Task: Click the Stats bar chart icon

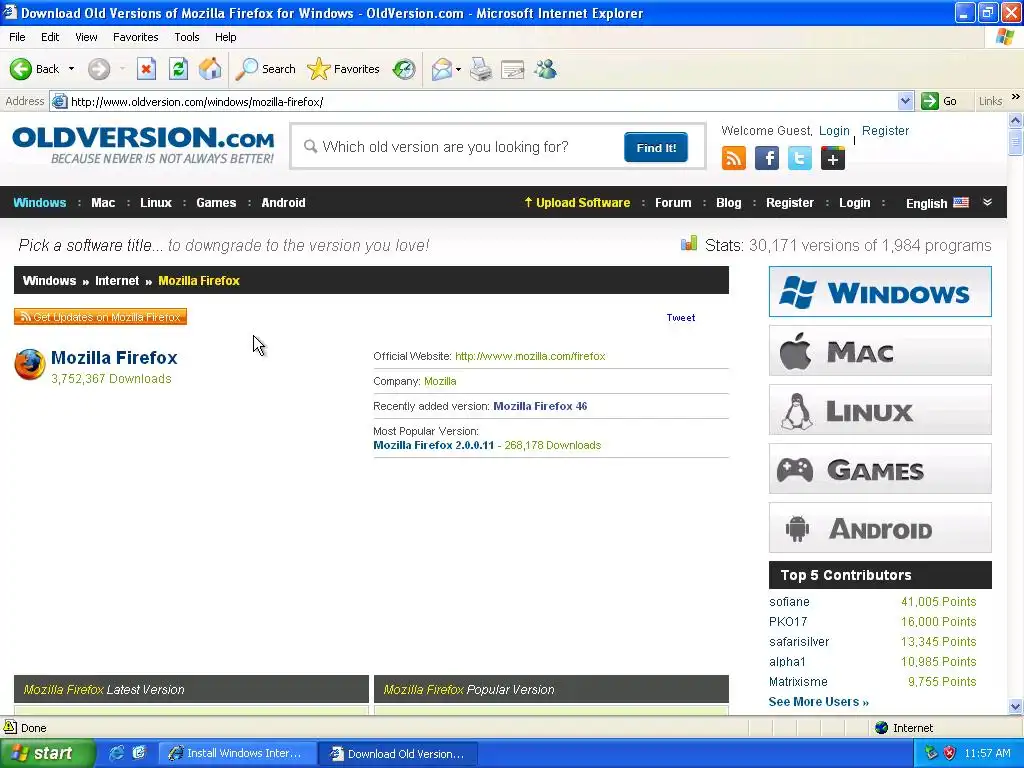Action: (688, 244)
